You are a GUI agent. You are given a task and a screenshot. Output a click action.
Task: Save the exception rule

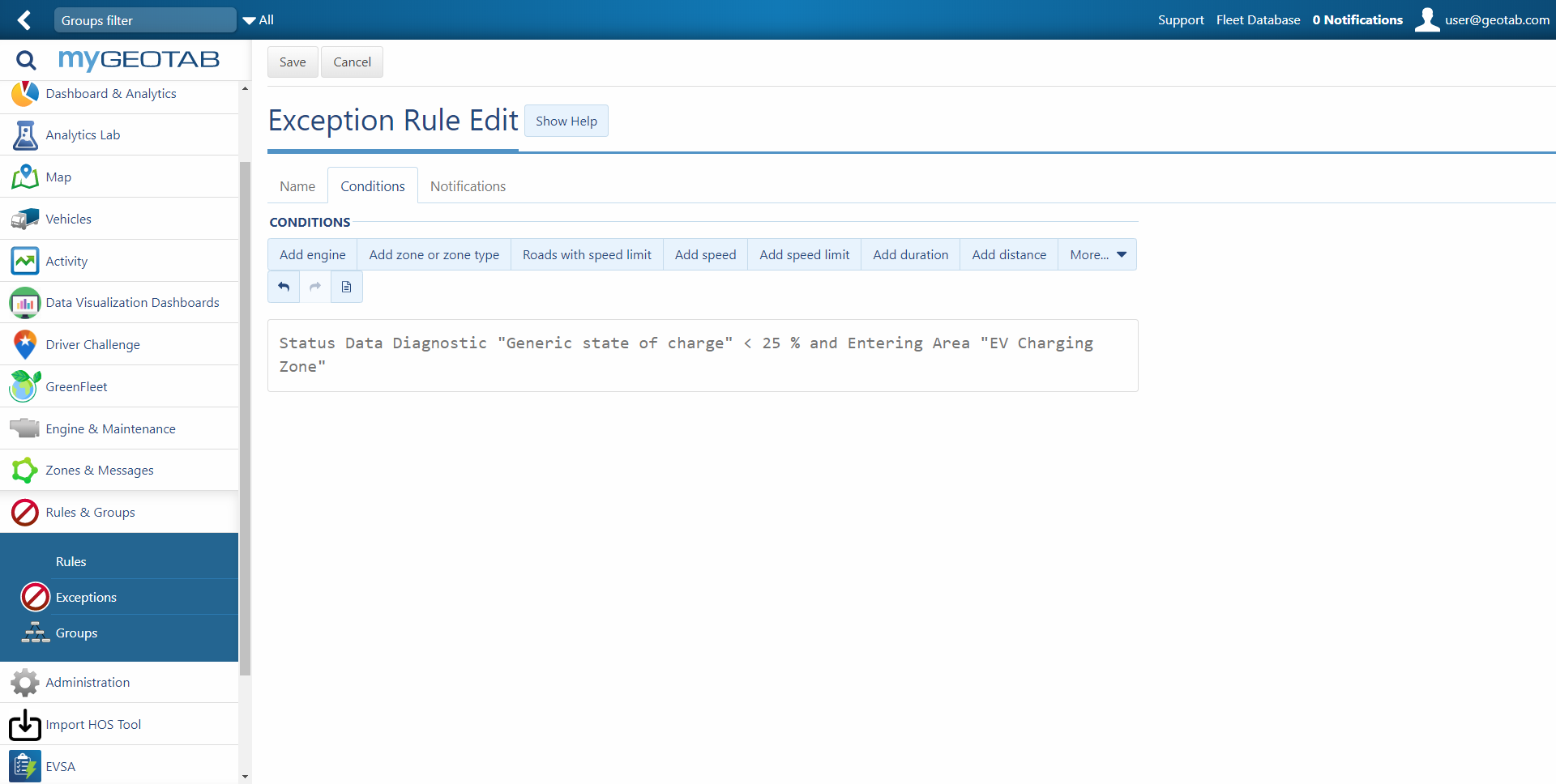coord(293,62)
